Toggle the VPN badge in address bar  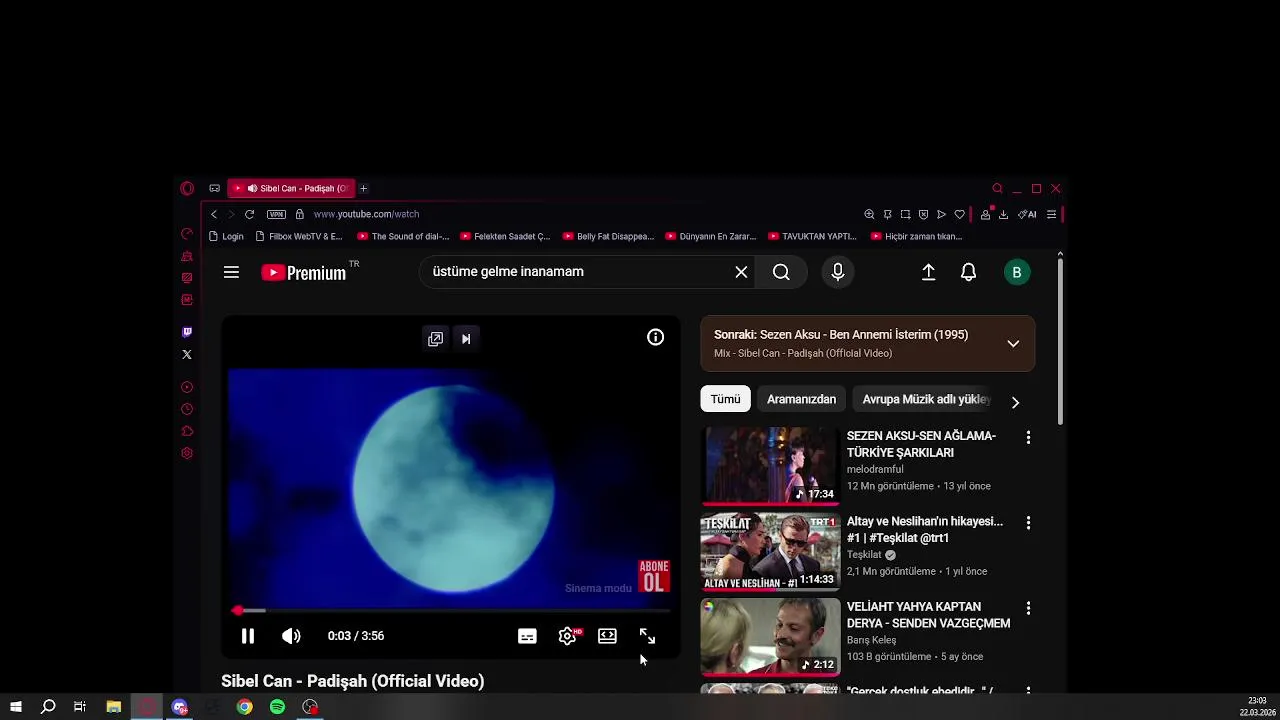click(276, 214)
